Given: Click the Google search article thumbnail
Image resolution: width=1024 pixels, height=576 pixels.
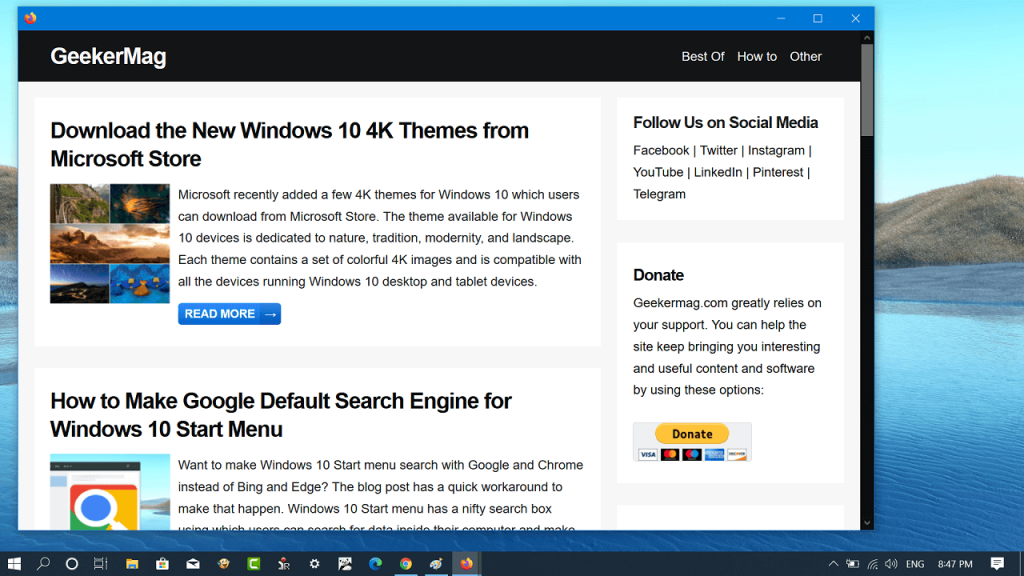Looking at the screenshot, I should point(110,492).
